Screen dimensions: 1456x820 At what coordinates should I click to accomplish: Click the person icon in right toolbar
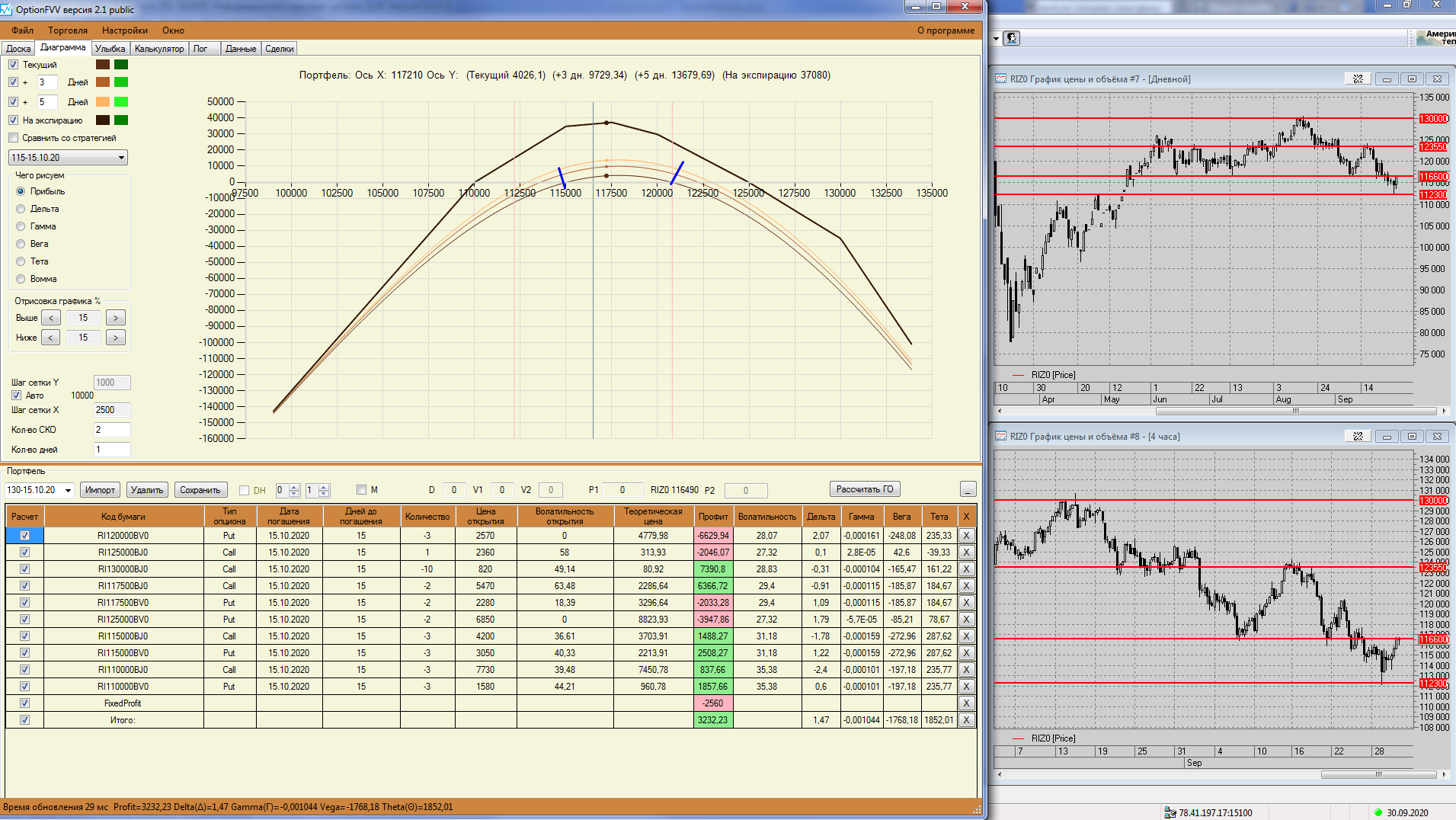[x=1012, y=38]
